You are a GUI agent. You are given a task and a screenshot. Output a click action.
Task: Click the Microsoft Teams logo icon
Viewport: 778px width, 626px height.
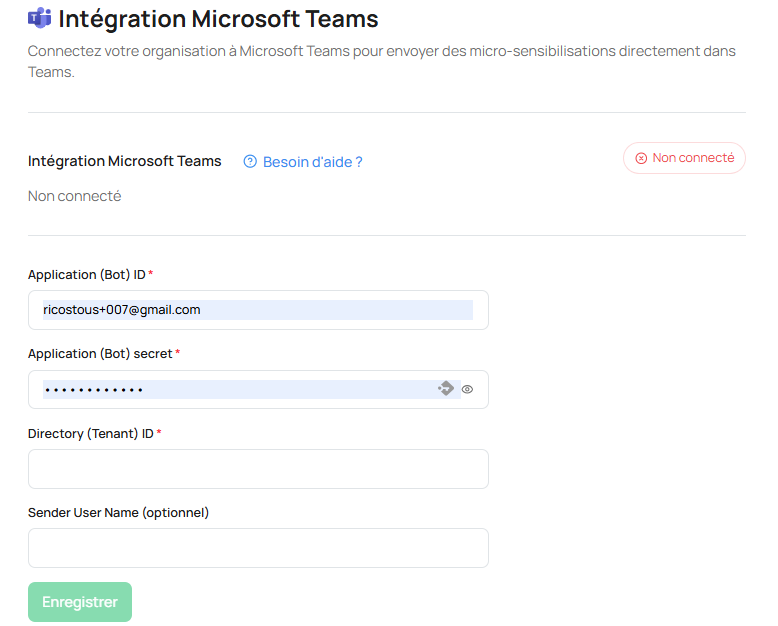point(40,18)
